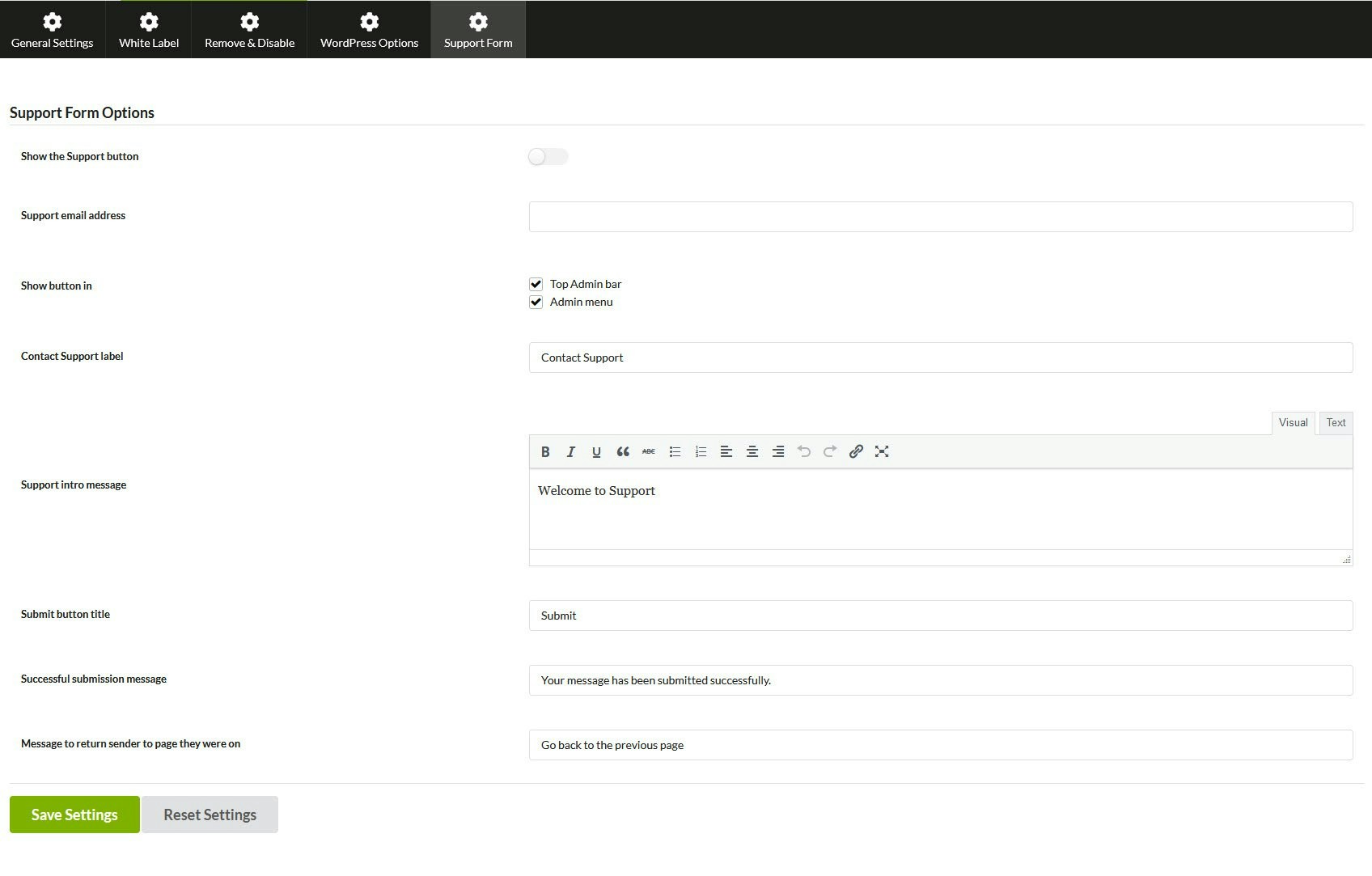The width and height of the screenshot is (1372, 876).
Task: Undo the last editor change
Action: point(804,451)
